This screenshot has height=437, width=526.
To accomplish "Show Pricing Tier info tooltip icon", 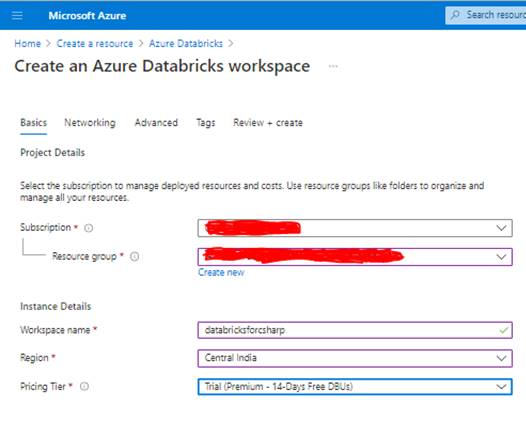I will pos(84,386).
